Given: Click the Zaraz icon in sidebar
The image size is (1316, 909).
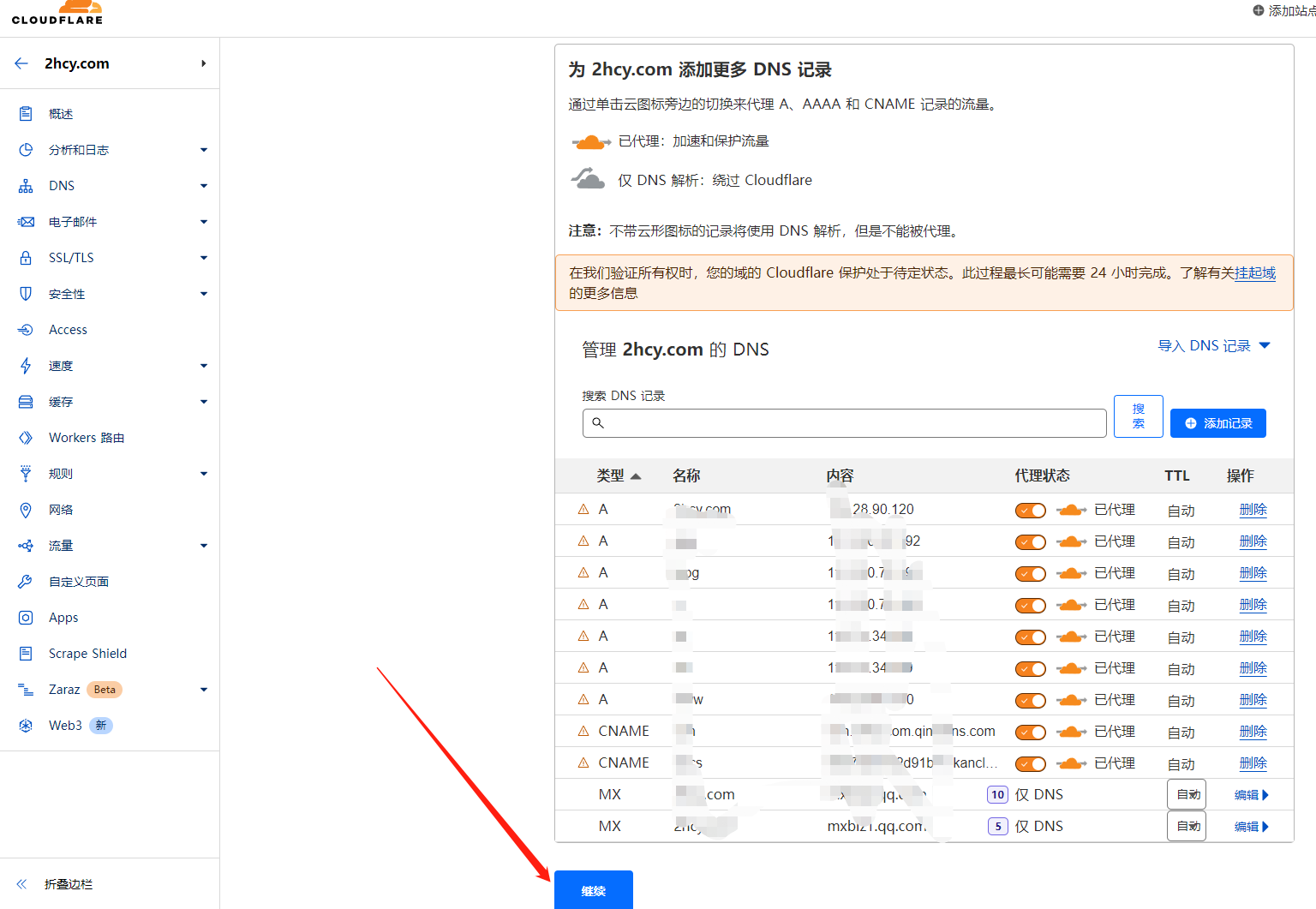Looking at the screenshot, I should (x=26, y=690).
